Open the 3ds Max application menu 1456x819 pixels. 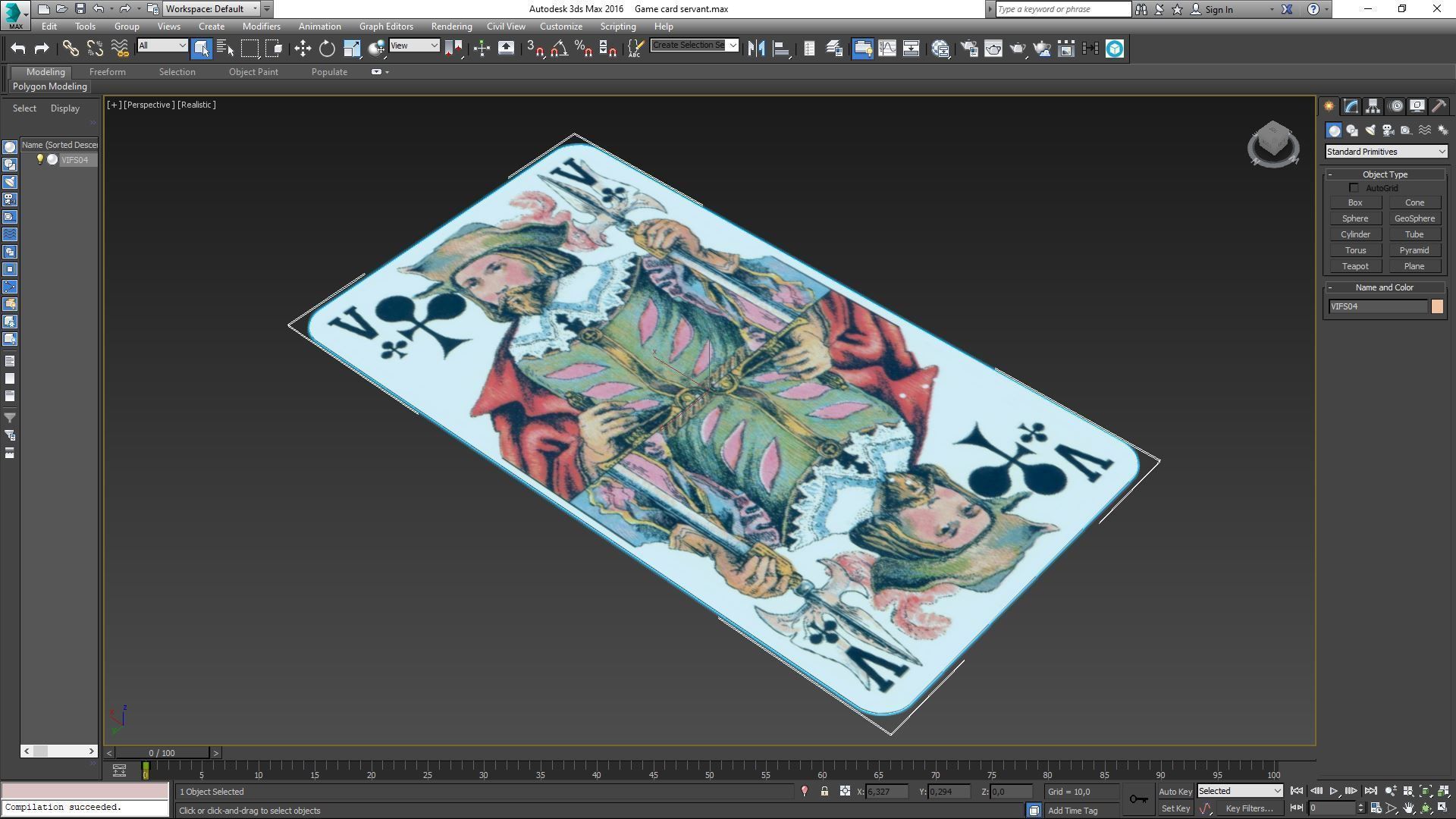point(15,14)
